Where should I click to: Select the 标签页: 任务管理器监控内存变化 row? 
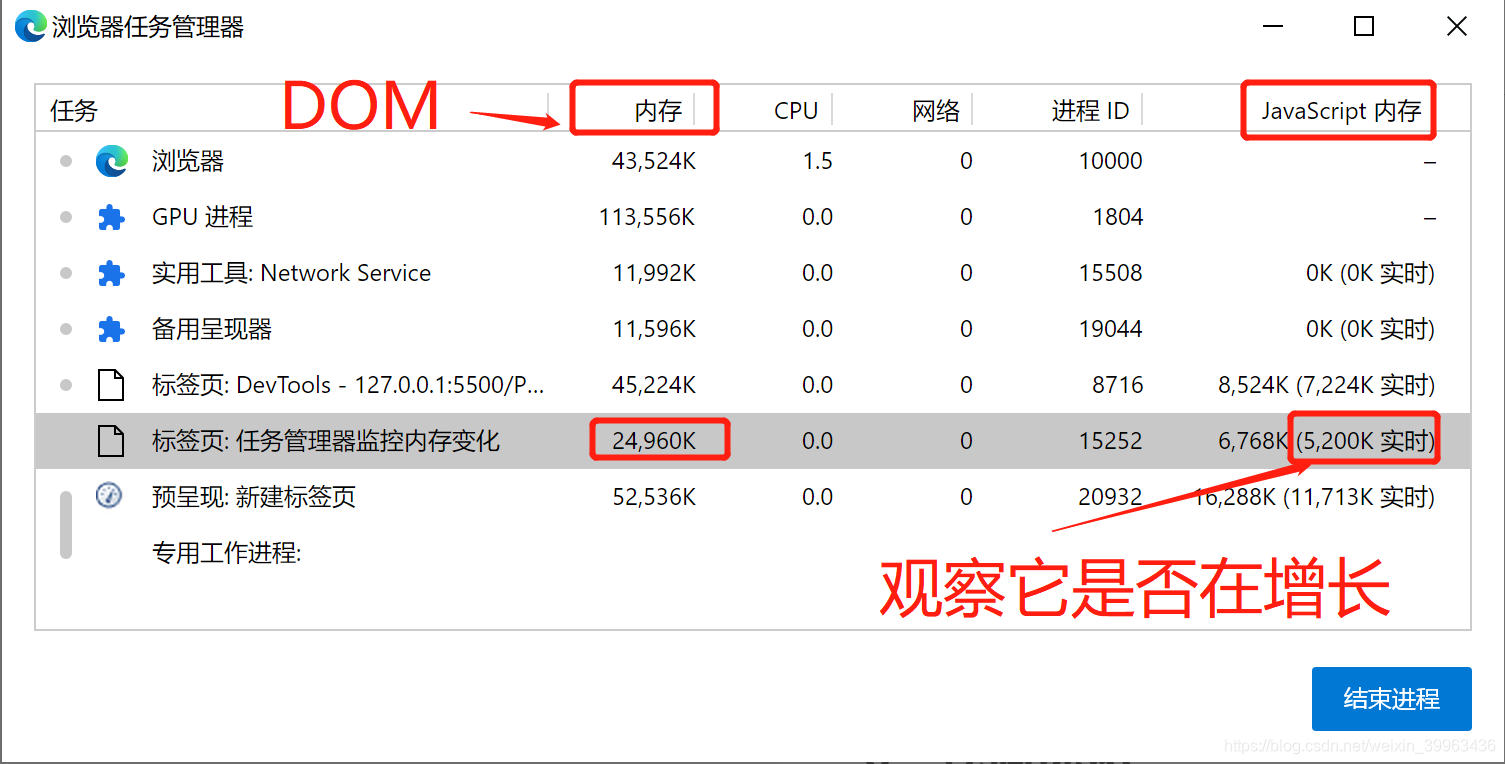(x=753, y=441)
